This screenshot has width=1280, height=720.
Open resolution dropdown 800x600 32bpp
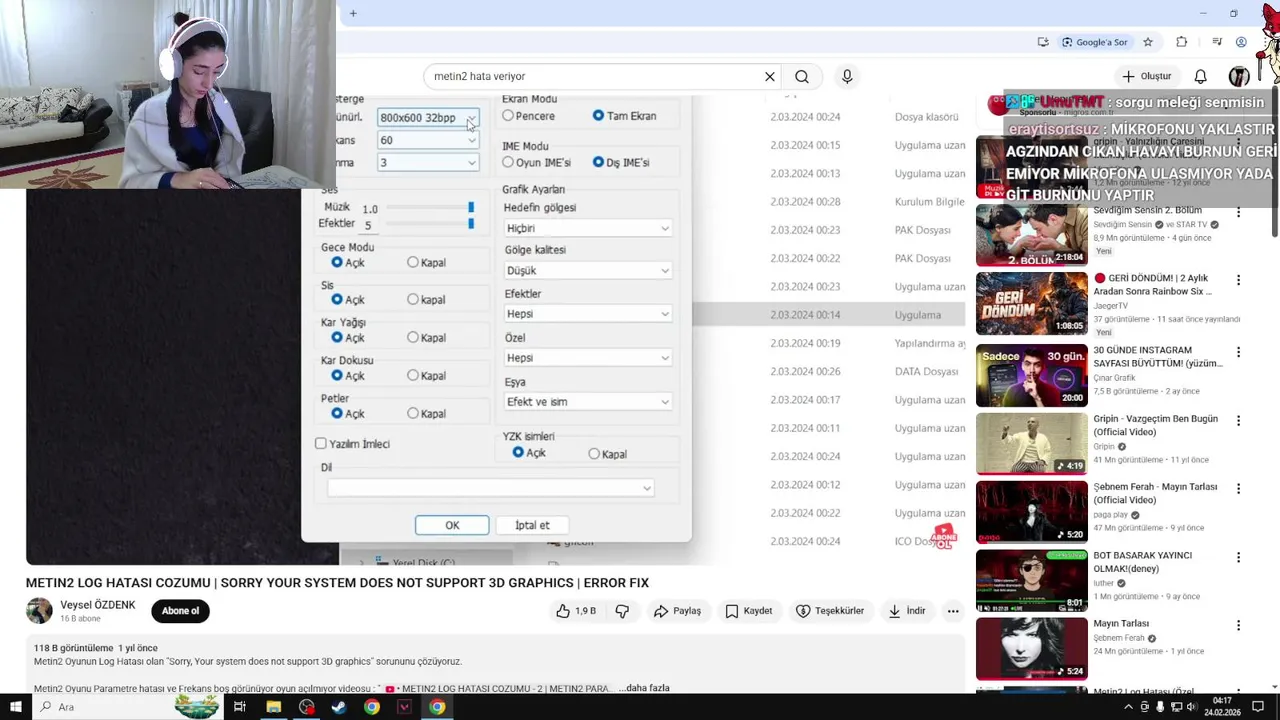pos(428,118)
